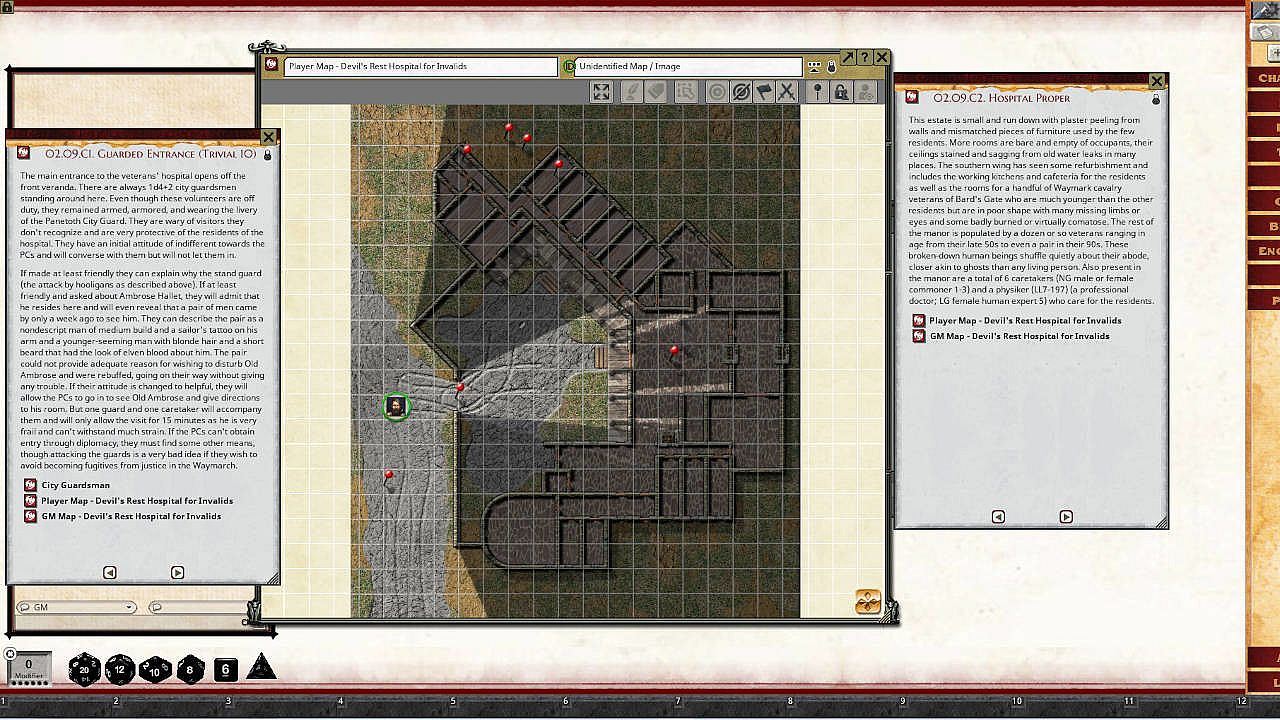Close the Guarded Entrance story window

tap(268, 137)
